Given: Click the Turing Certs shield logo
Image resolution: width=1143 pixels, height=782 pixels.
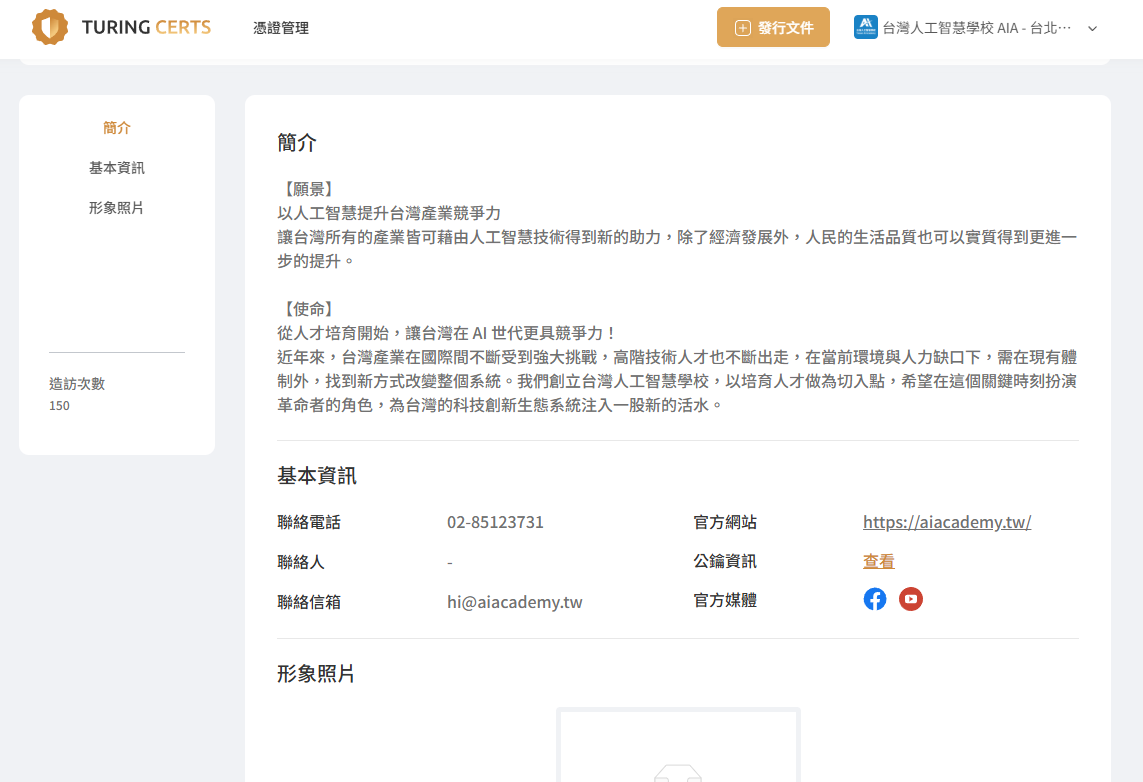Looking at the screenshot, I should click(x=50, y=27).
